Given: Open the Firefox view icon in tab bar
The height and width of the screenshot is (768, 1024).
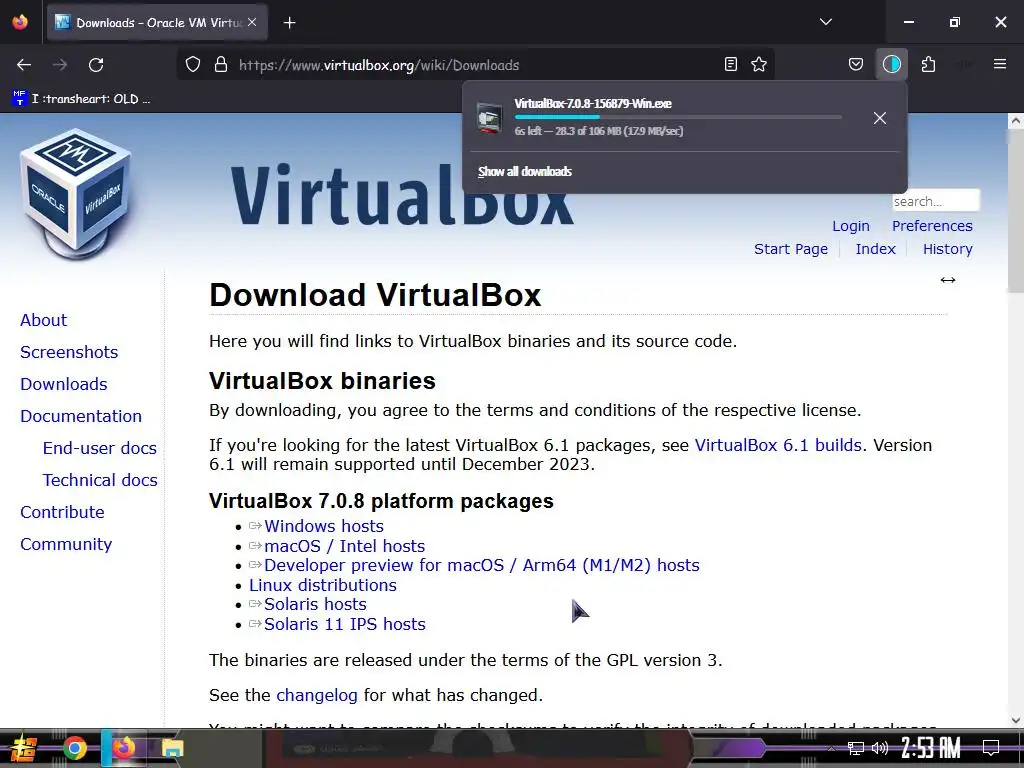Looking at the screenshot, I should (20, 22).
